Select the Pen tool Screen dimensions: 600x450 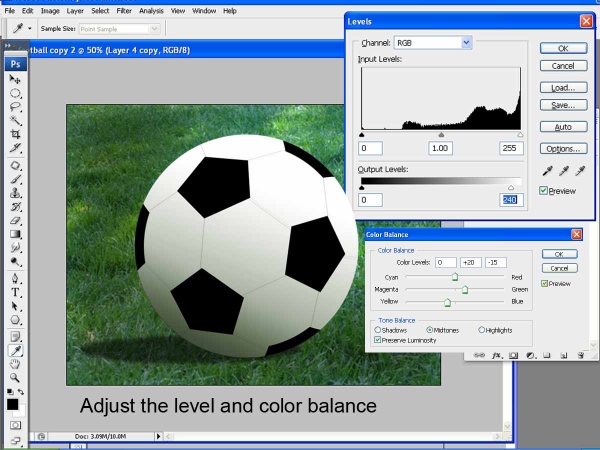click(15, 278)
